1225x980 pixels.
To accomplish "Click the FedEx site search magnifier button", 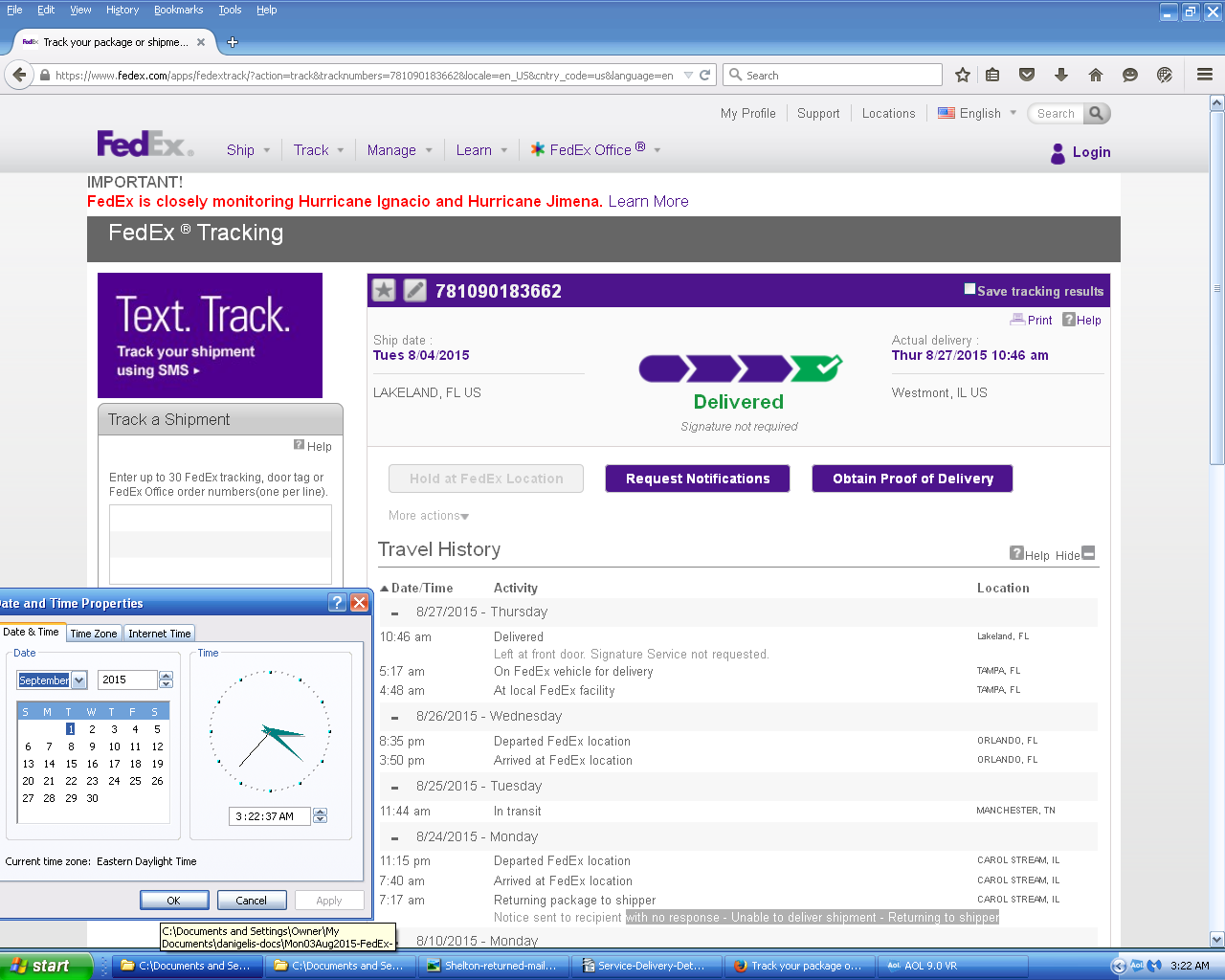I will tap(1097, 113).
